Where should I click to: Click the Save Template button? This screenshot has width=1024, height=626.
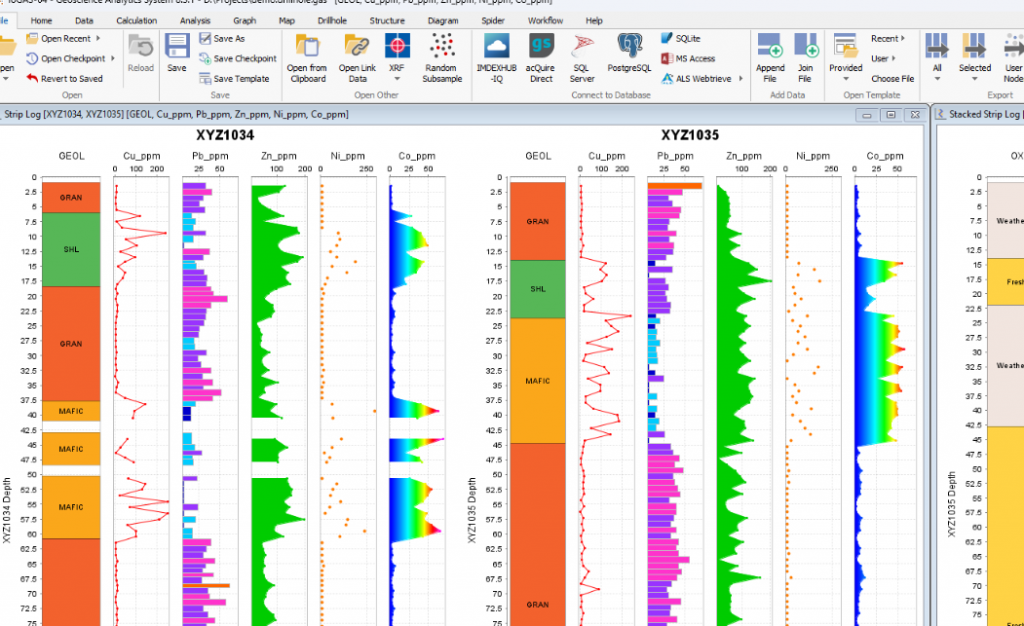pyautogui.click(x=234, y=79)
